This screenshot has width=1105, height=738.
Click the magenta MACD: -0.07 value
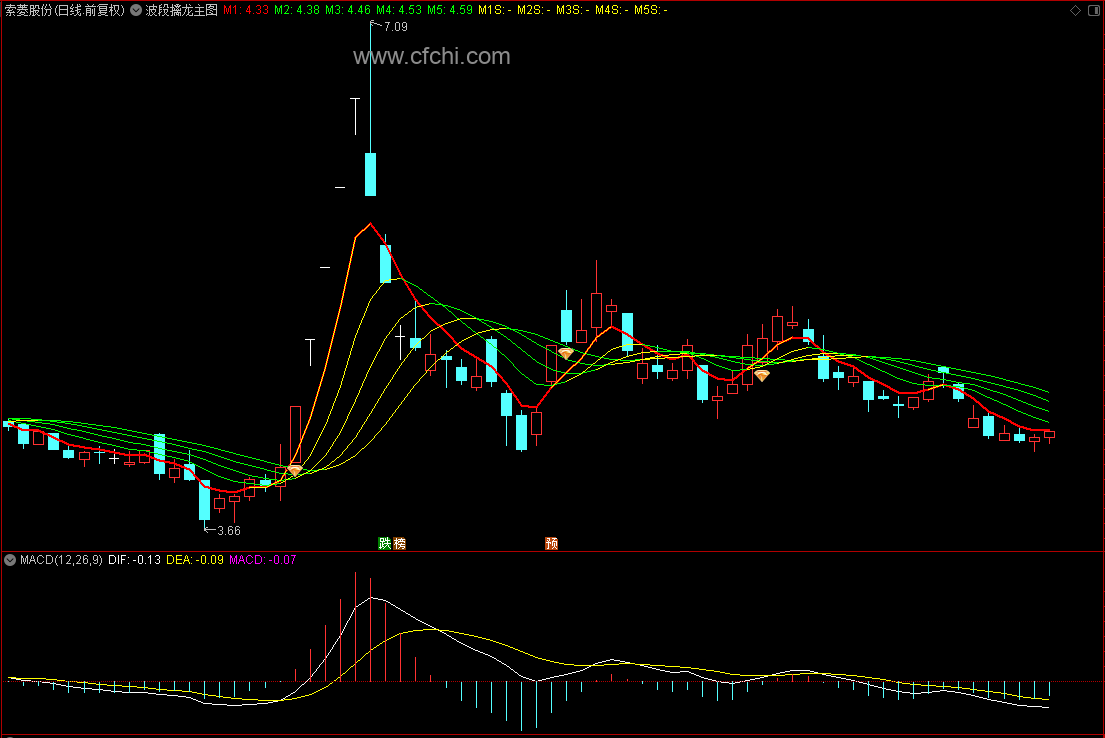click(263, 560)
